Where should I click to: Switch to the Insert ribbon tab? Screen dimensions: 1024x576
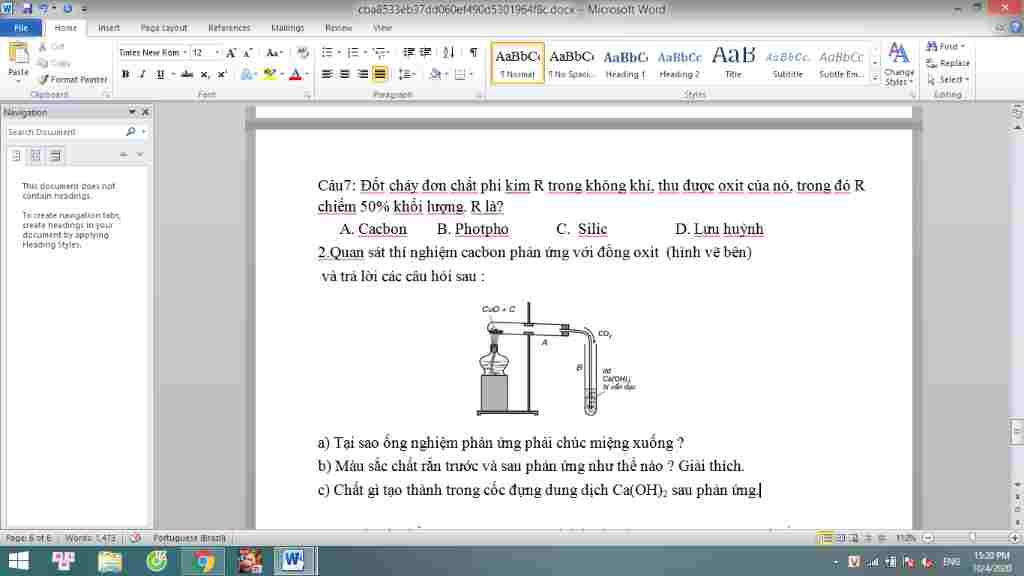tap(107, 28)
